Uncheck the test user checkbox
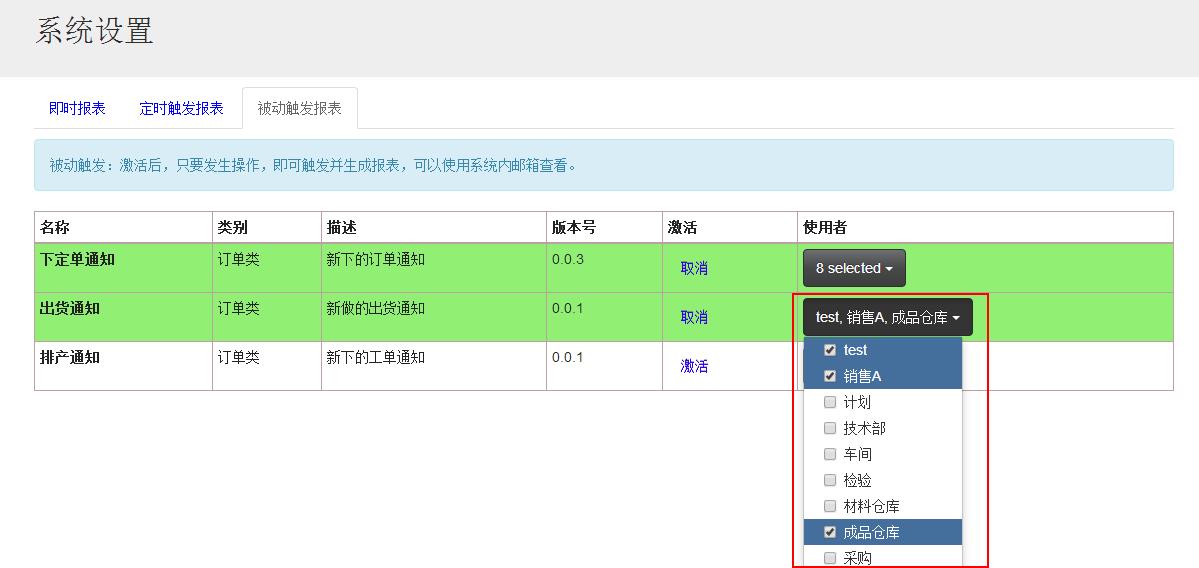Image resolution: width=1199 pixels, height=568 pixels. tap(830, 350)
